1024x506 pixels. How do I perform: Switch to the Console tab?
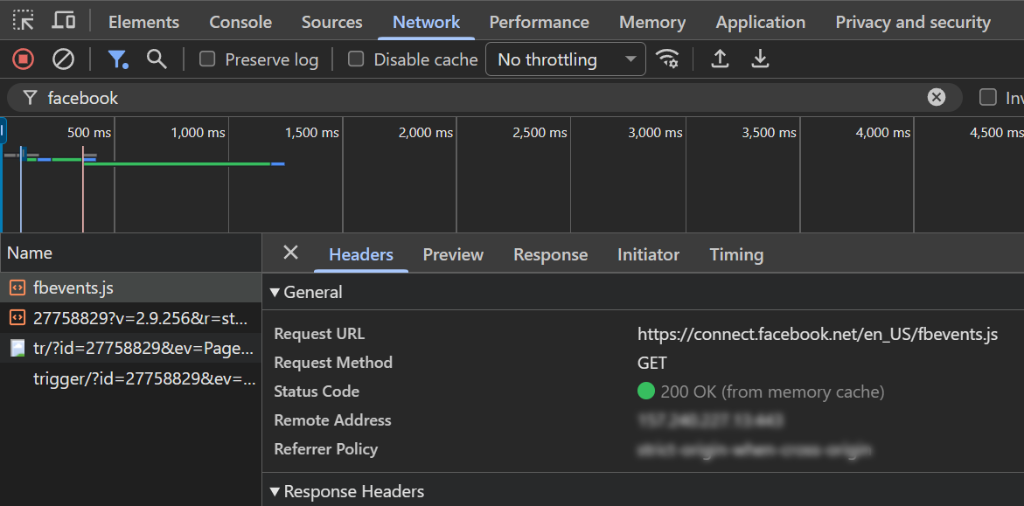pyautogui.click(x=240, y=22)
